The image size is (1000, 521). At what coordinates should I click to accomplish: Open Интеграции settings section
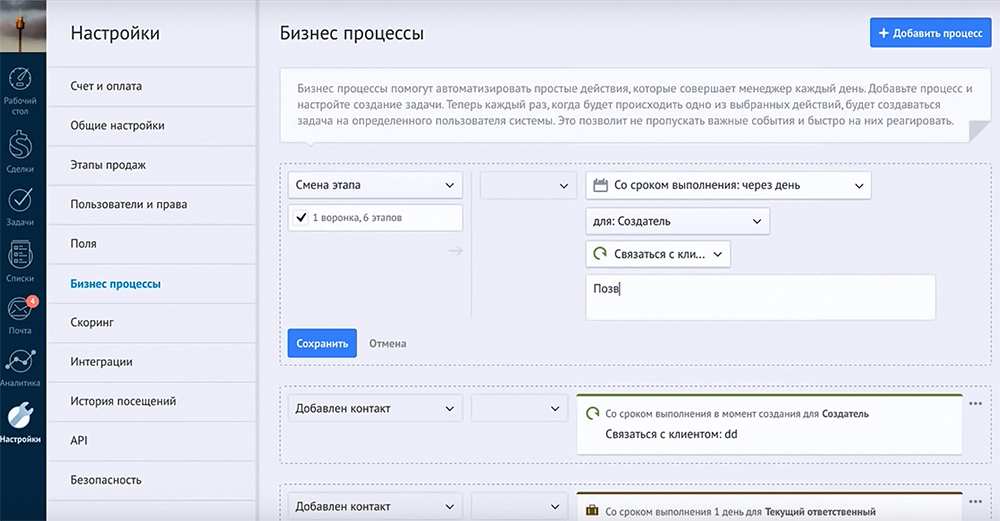point(152,362)
